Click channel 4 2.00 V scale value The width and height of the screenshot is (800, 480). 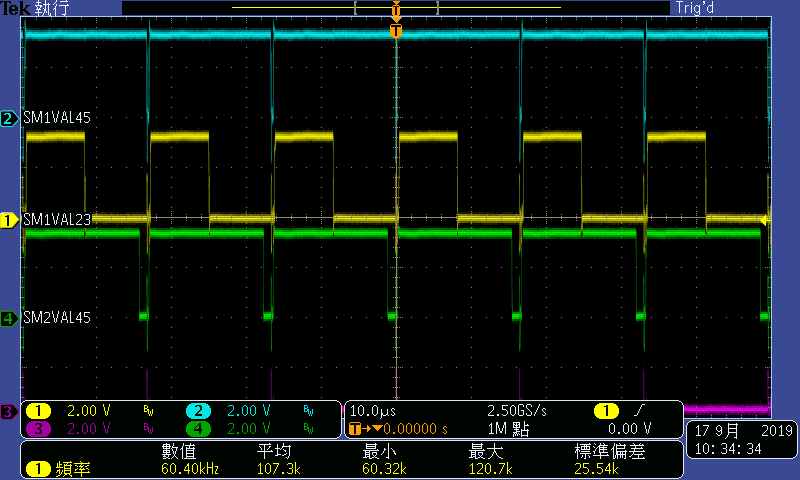point(248,428)
